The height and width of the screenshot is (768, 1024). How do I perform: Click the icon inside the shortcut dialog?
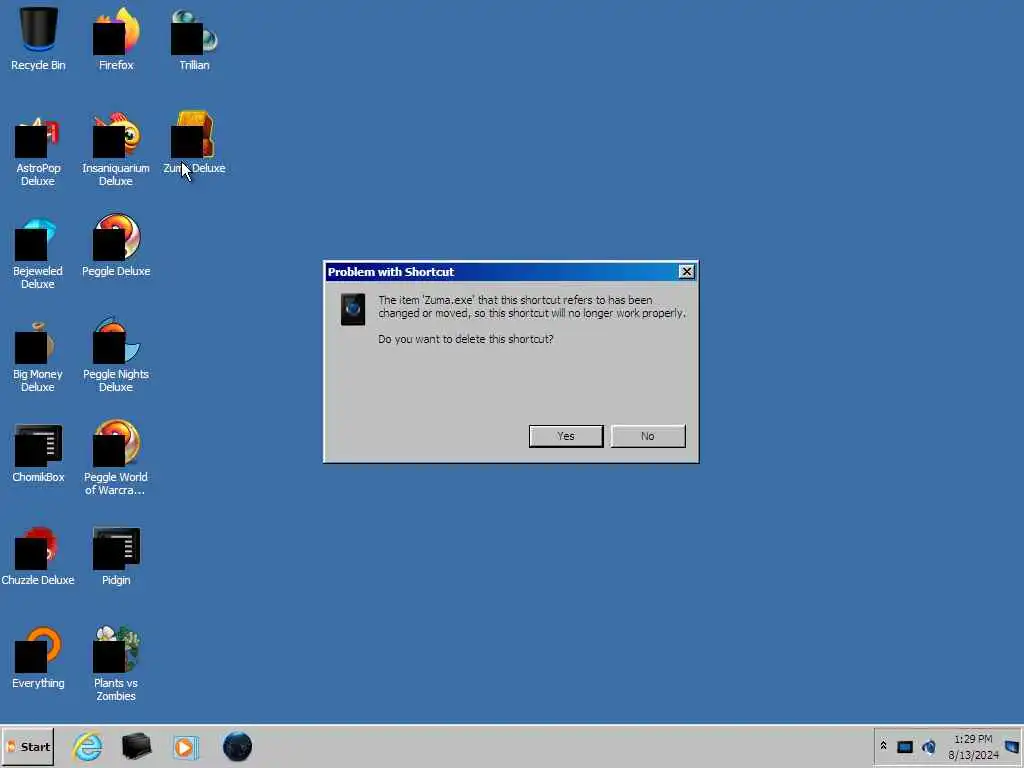[x=353, y=309]
